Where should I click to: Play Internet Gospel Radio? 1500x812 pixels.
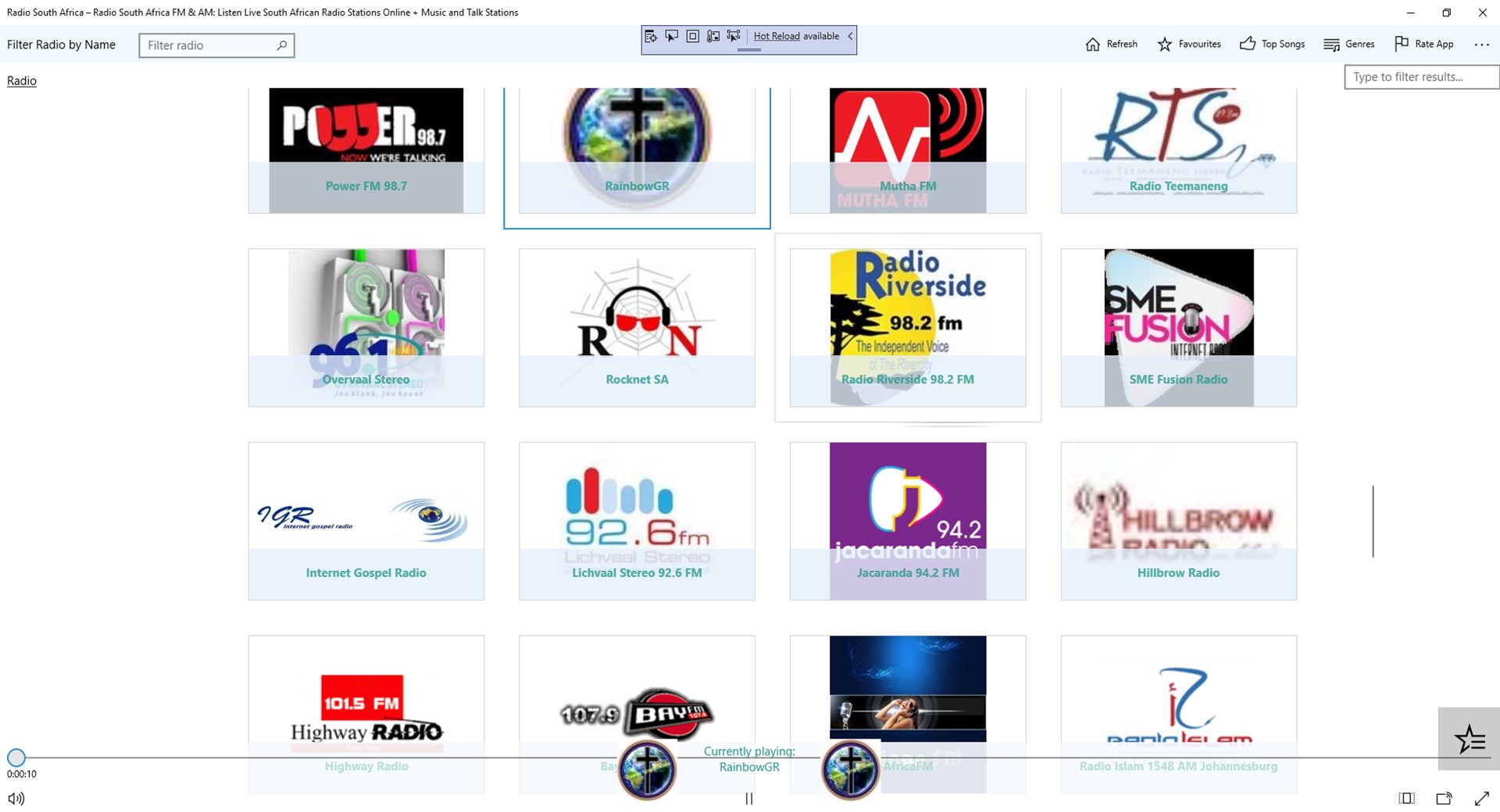coord(366,521)
